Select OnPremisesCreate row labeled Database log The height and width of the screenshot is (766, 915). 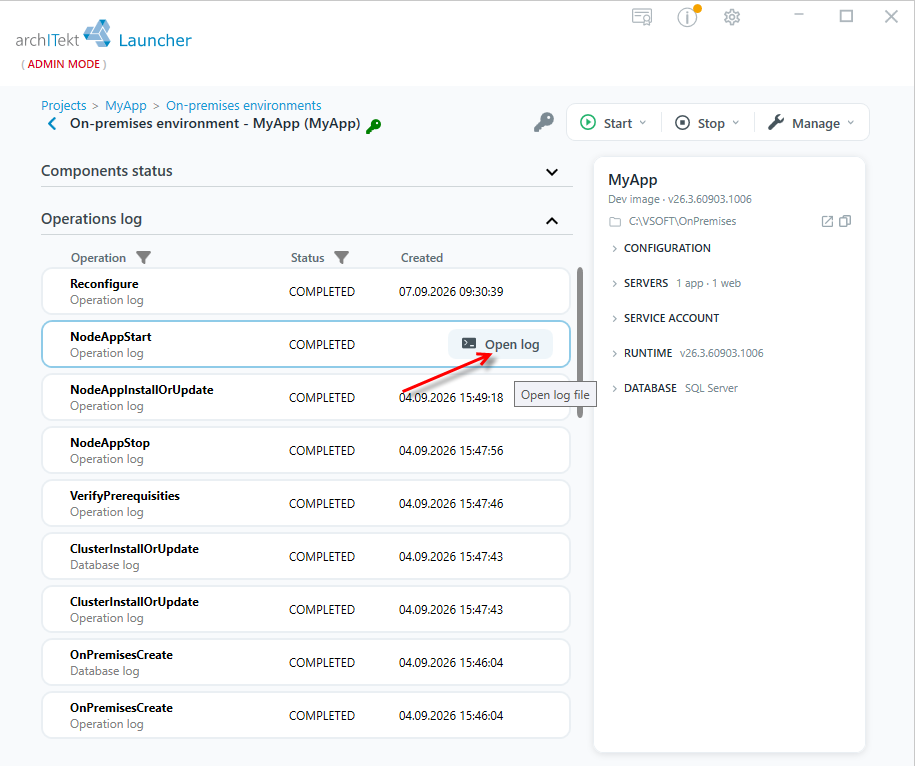coord(306,663)
